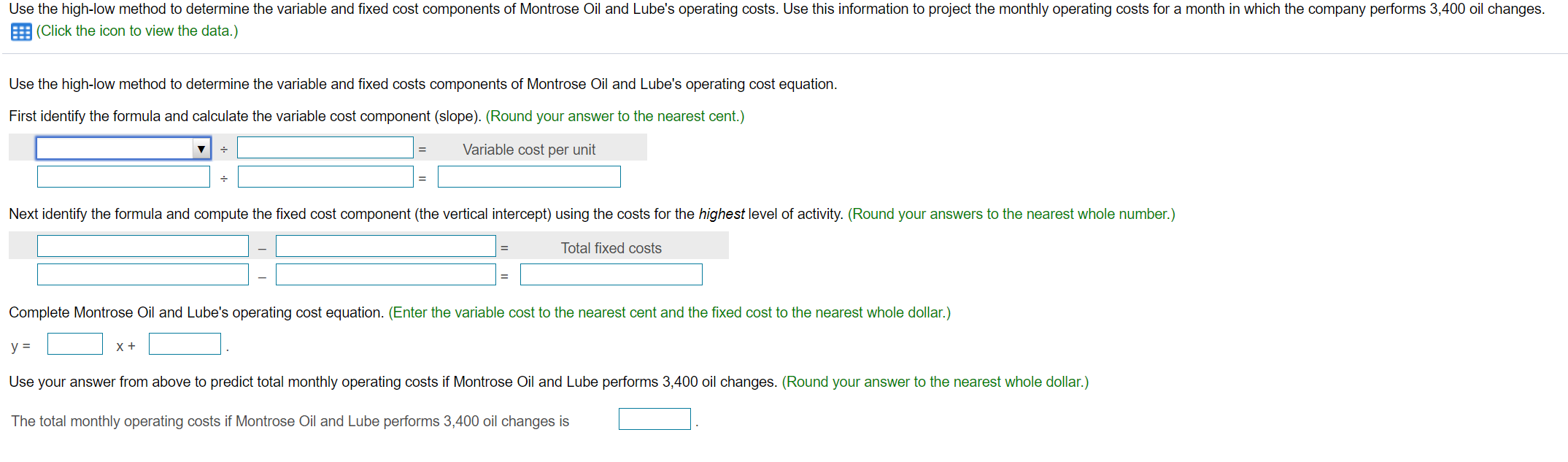Select the shaded variable cost formula row
The height and width of the screenshot is (462, 1568).
click(529, 149)
